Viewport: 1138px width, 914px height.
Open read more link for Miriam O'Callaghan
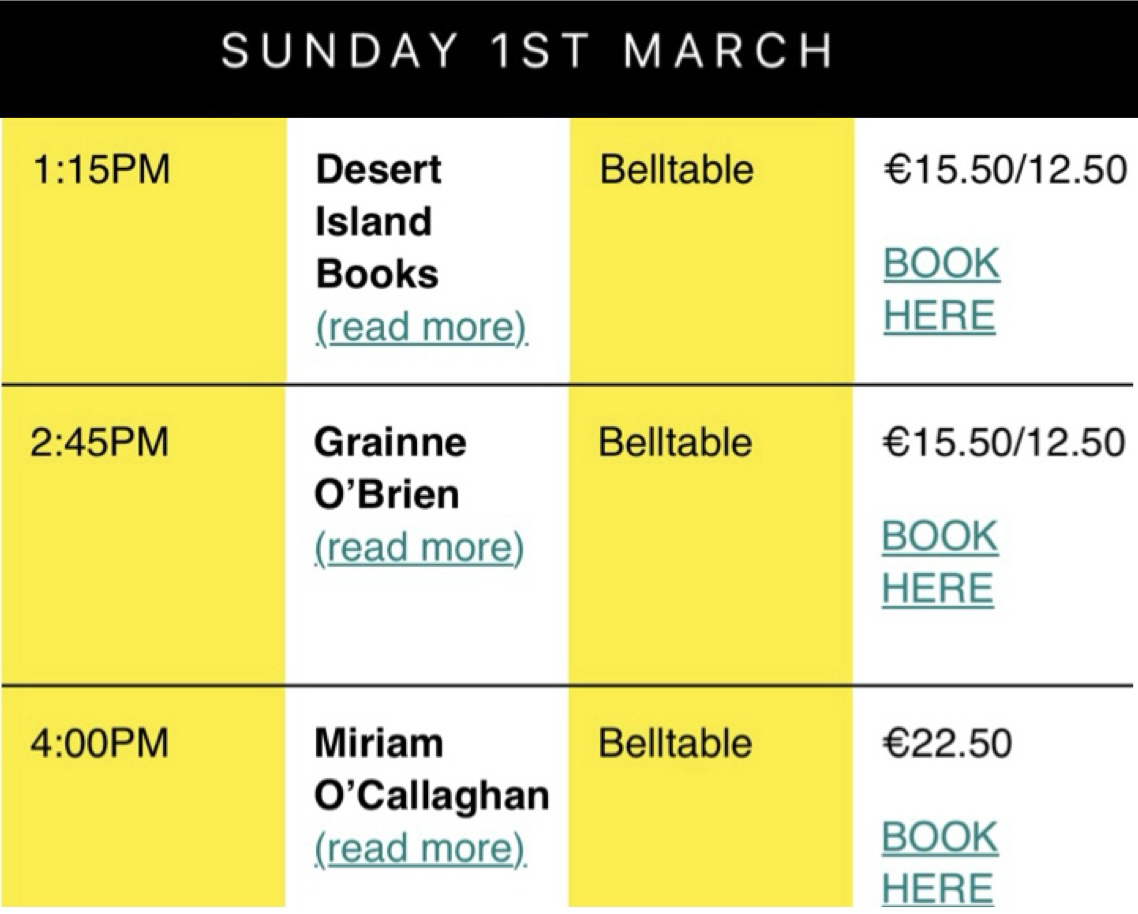[419, 848]
